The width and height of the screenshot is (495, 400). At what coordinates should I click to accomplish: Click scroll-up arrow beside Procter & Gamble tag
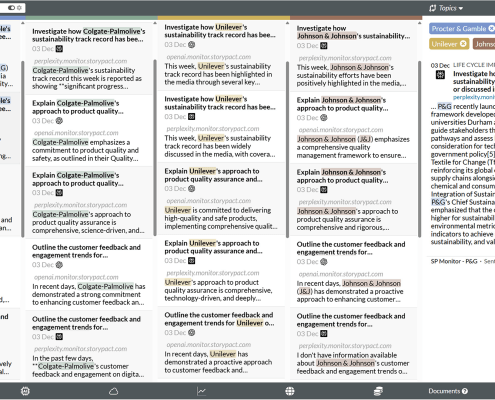point(420,23)
